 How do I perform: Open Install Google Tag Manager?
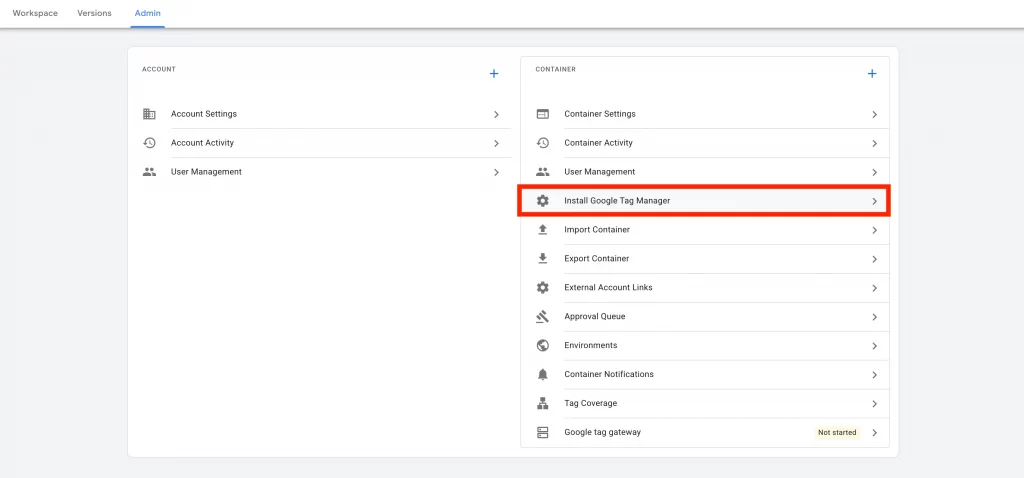(x=617, y=201)
